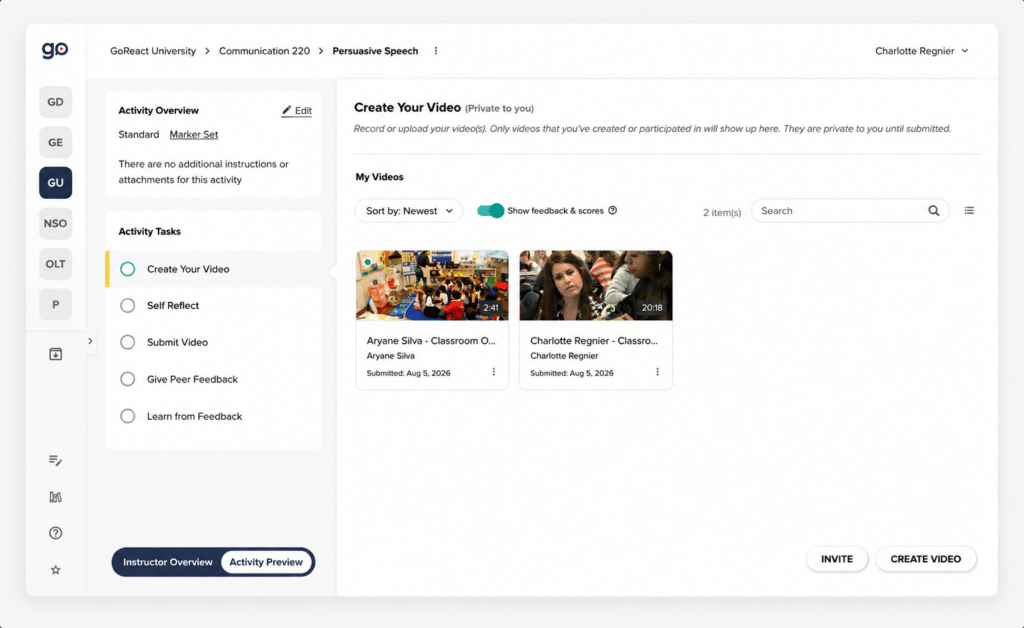Click the archive download box sidebar icon
Screen dimensions: 1024x628
(56, 354)
